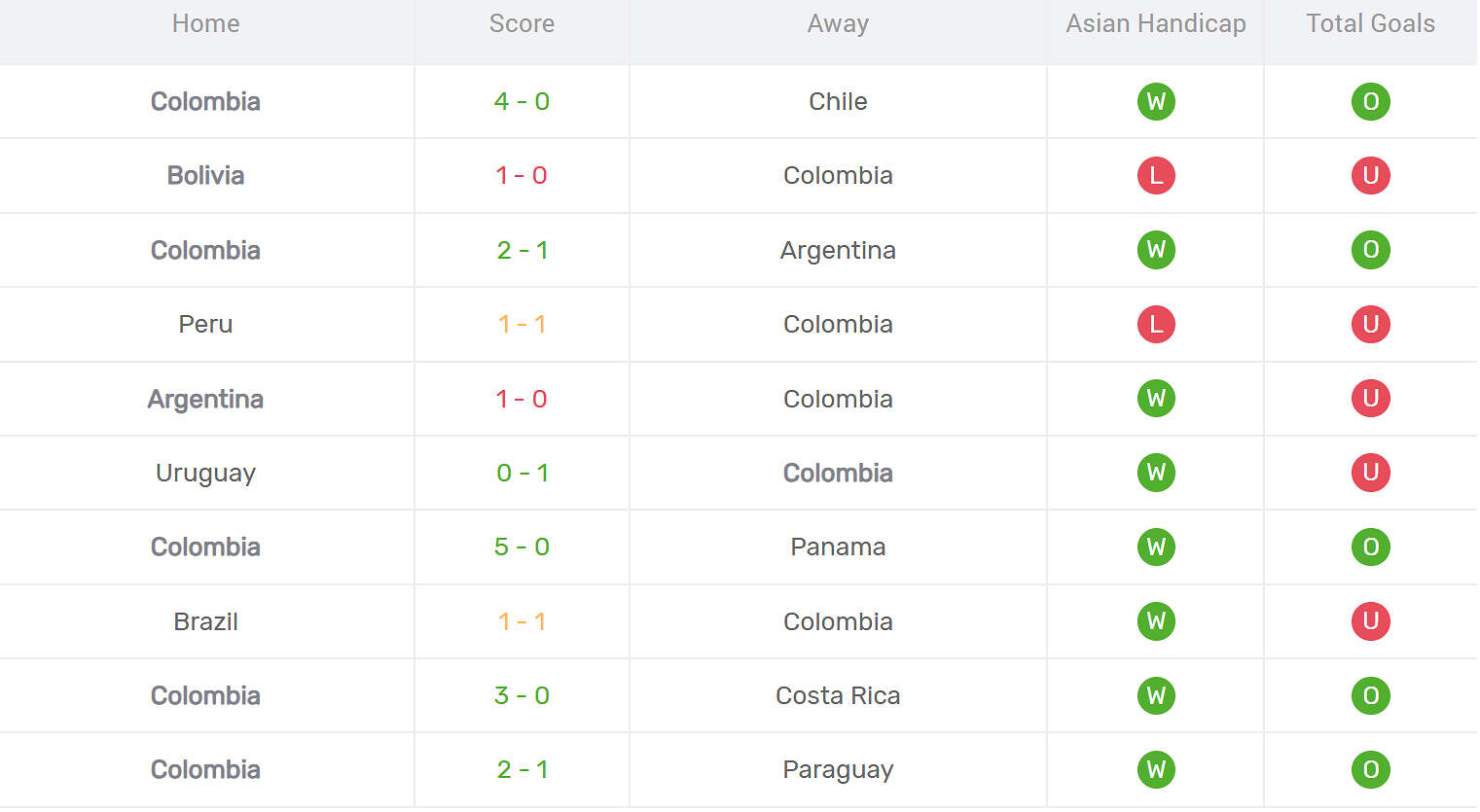1480x812 pixels.
Task: Select the home team Bolivia
Action: pos(205,175)
